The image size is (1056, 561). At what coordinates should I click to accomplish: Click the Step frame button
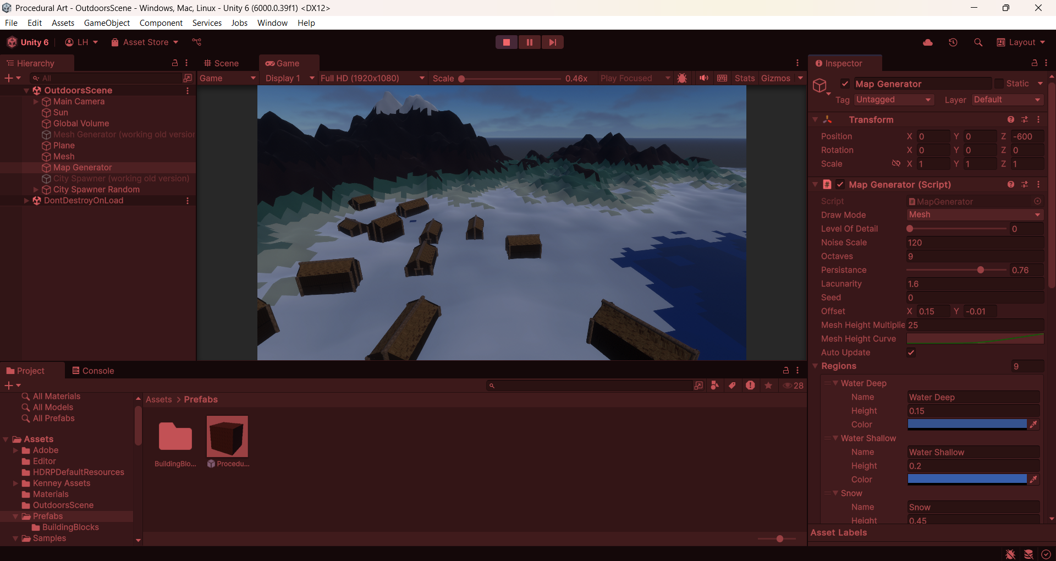[x=552, y=42]
